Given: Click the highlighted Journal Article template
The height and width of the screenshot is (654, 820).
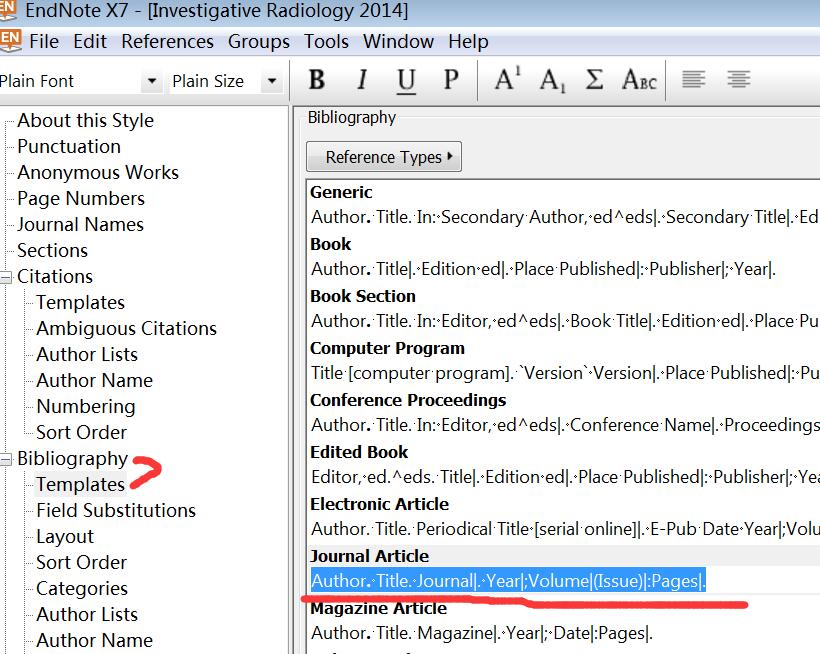Looking at the screenshot, I should coord(508,581).
